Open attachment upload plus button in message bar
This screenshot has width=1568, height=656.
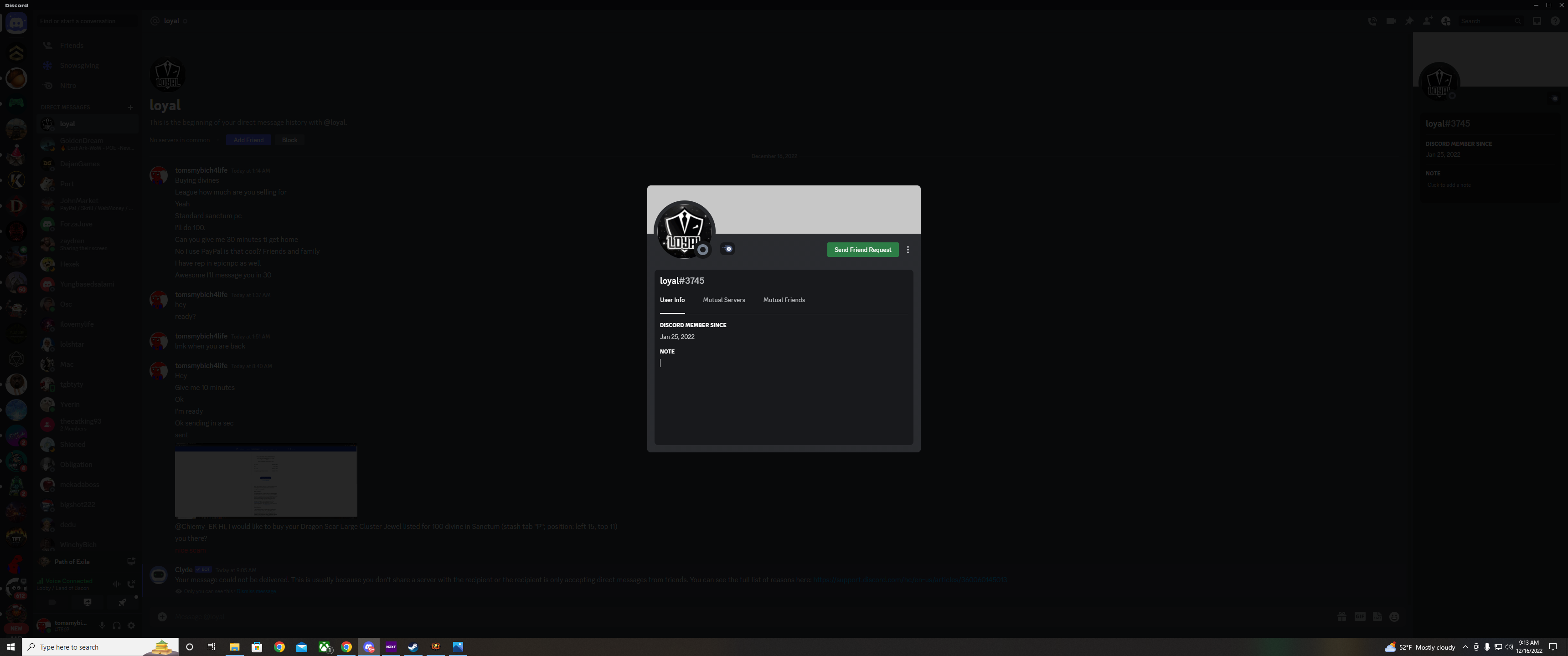coord(163,616)
